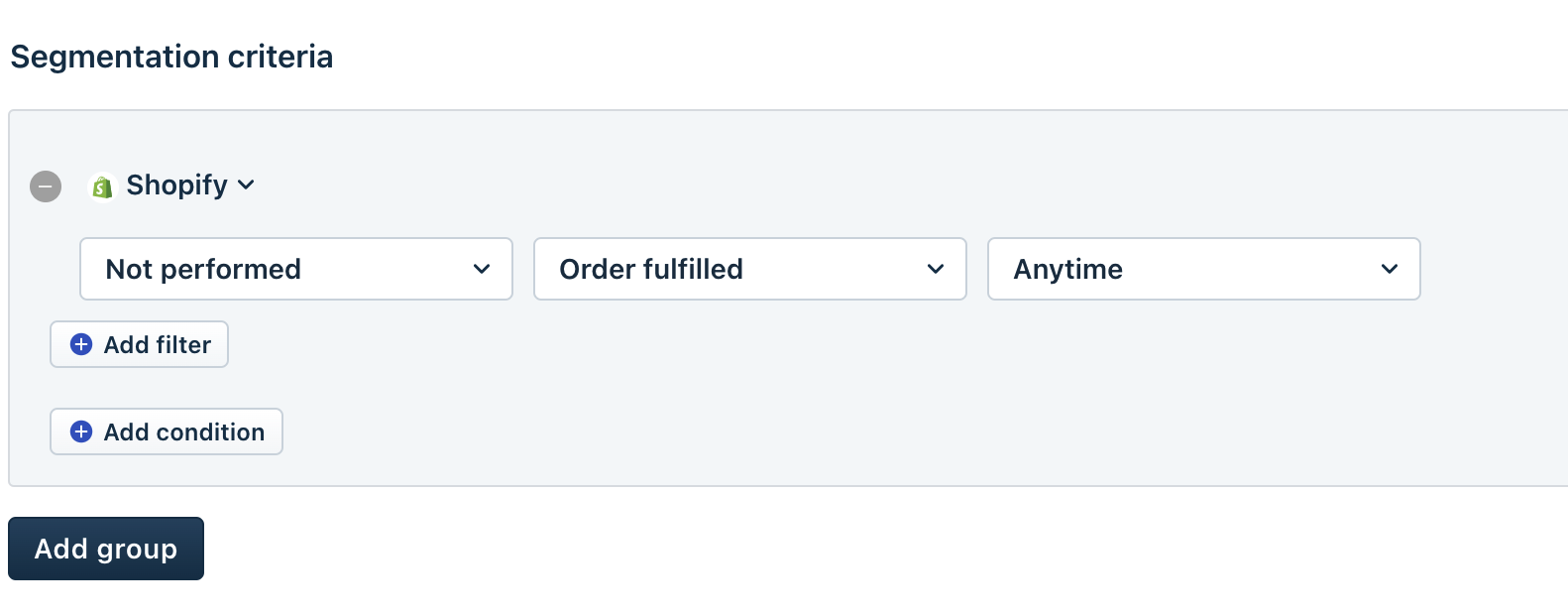Click the "Add filter" text label

pyautogui.click(x=158, y=345)
